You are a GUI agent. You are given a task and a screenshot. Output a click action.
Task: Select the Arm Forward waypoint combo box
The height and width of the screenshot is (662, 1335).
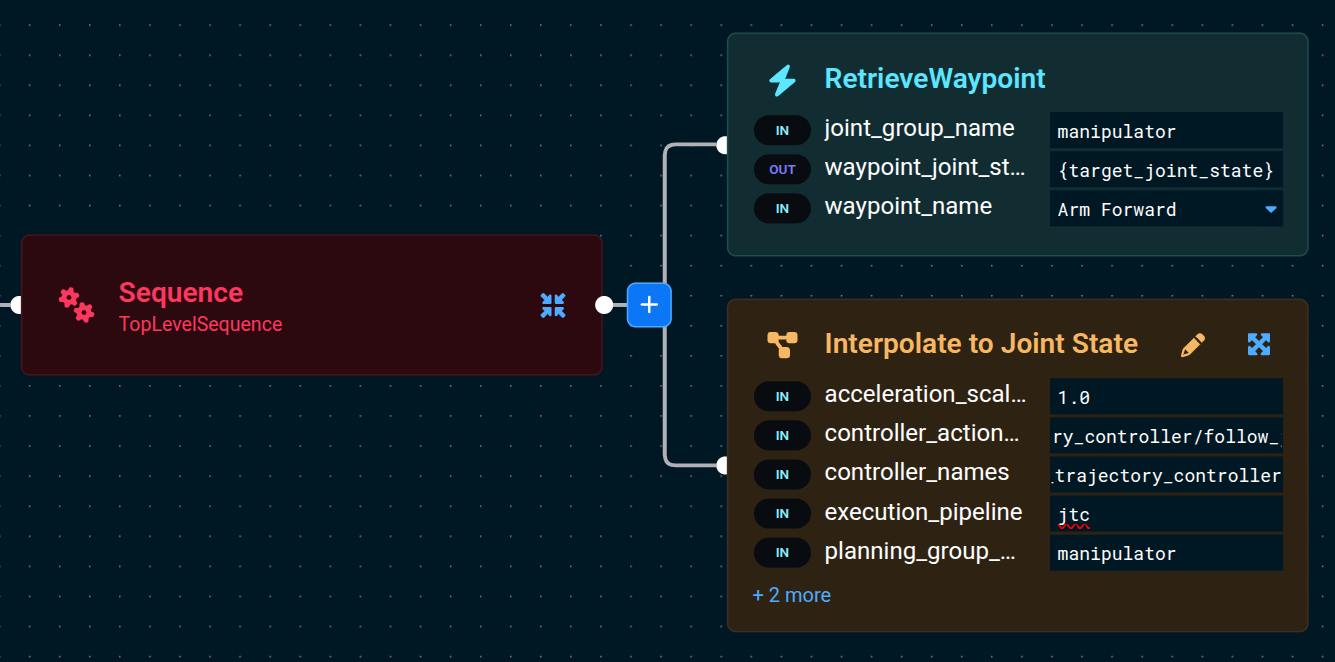pyautogui.click(x=1155, y=209)
